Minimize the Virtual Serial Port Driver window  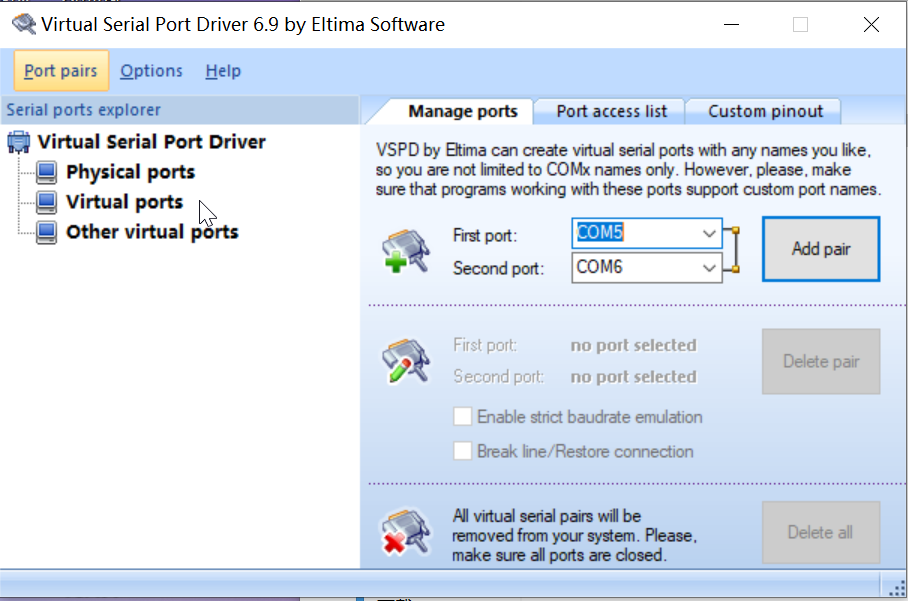[x=731, y=25]
